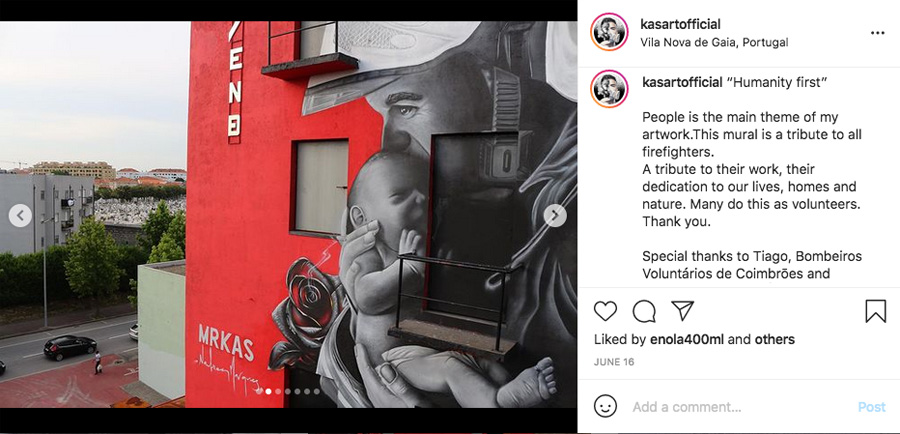The width and height of the screenshot is (900, 434).
Task: Open the three-dot more options menu
Action: pyautogui.click(x=878, y=33)
